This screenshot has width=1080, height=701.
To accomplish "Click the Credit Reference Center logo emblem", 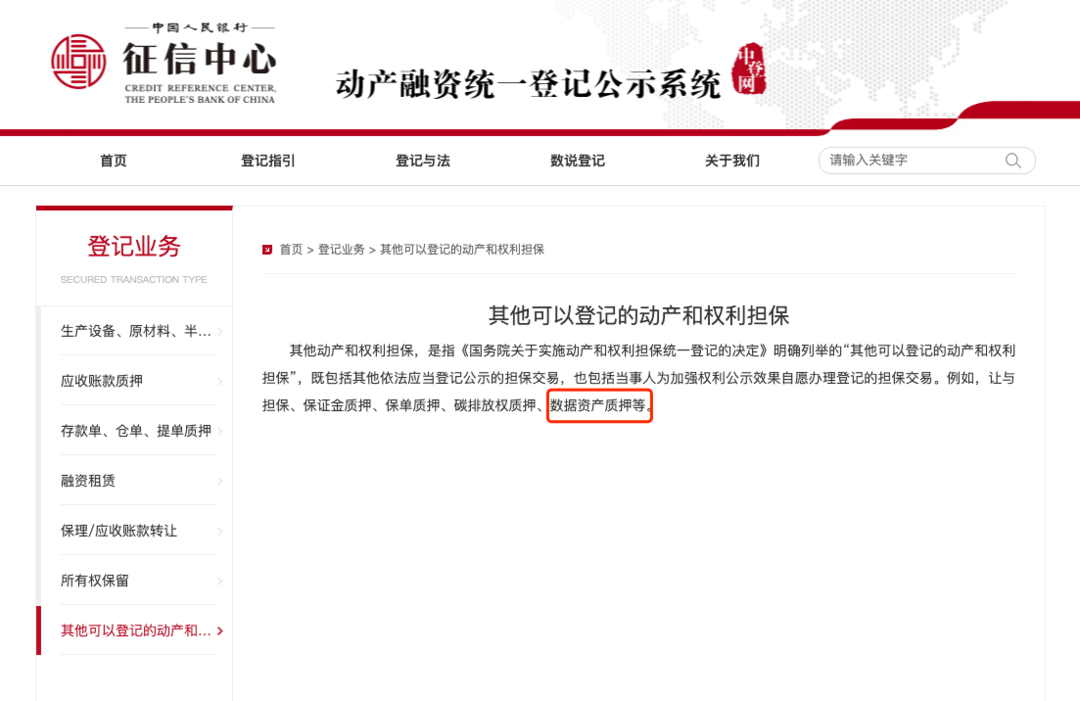I will pyautogui.click(x=79, y=62).
